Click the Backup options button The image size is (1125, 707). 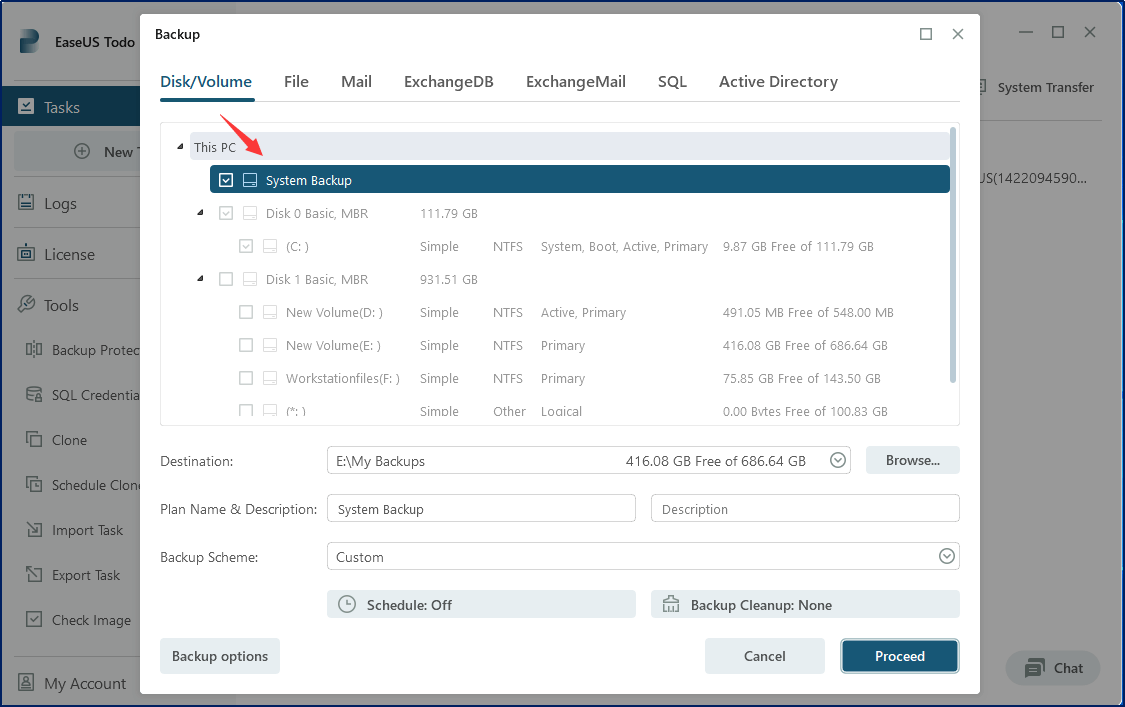click(220, 656)
